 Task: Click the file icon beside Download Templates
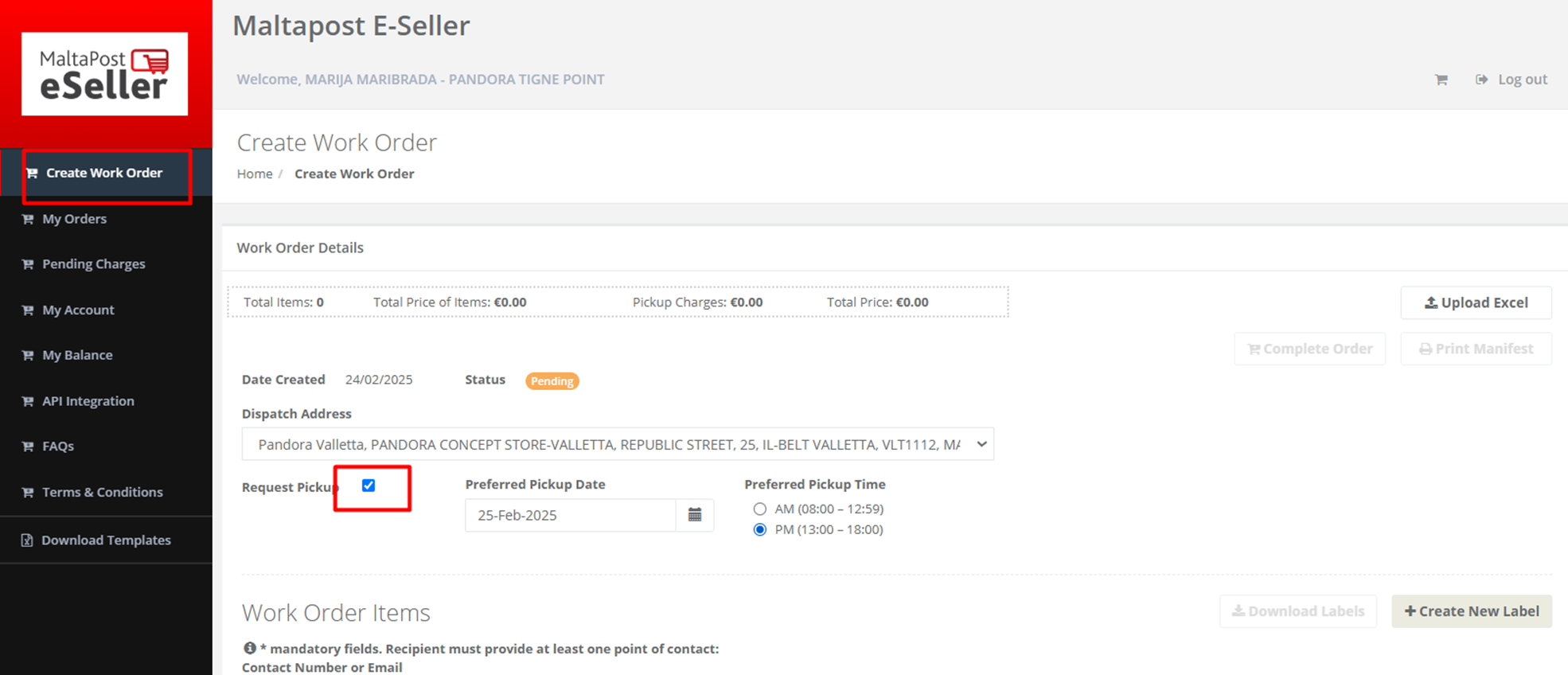27,540
